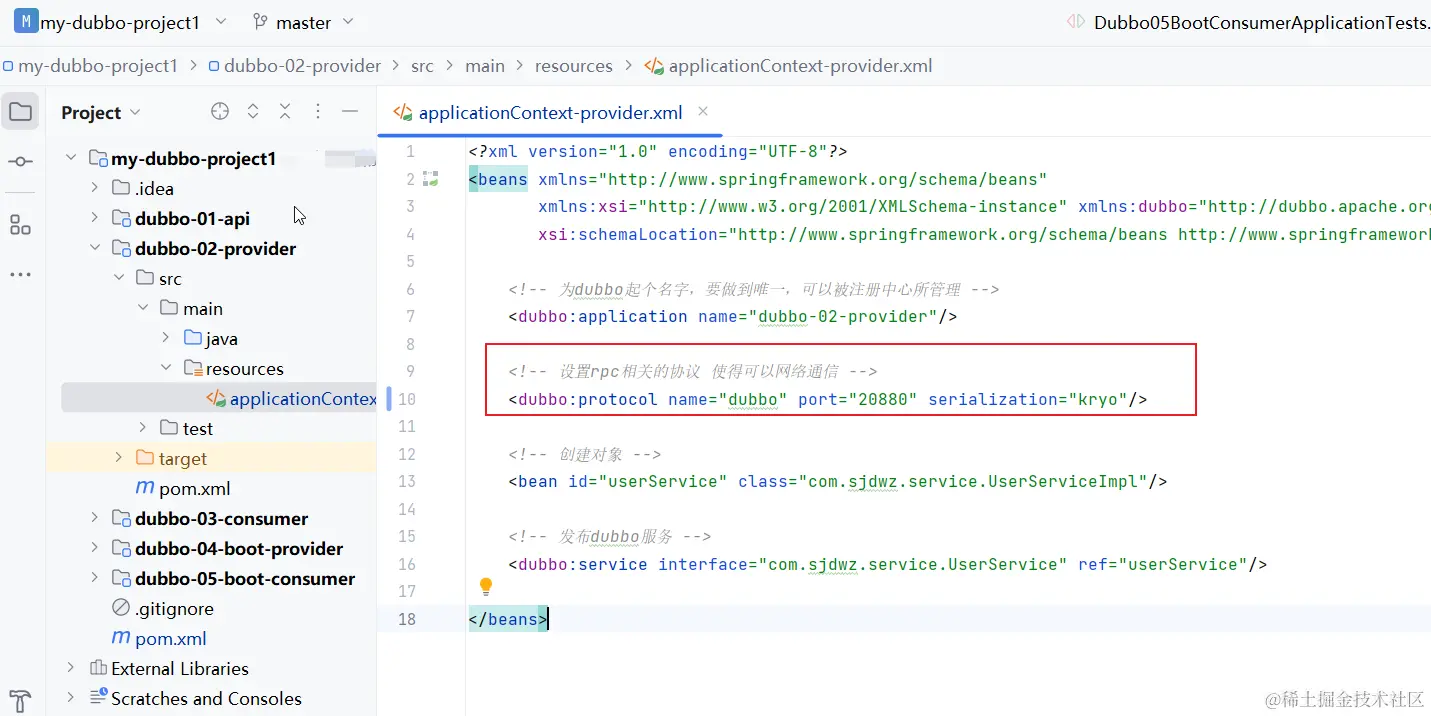Click Expand All icon in Project panel

point(253,111)
